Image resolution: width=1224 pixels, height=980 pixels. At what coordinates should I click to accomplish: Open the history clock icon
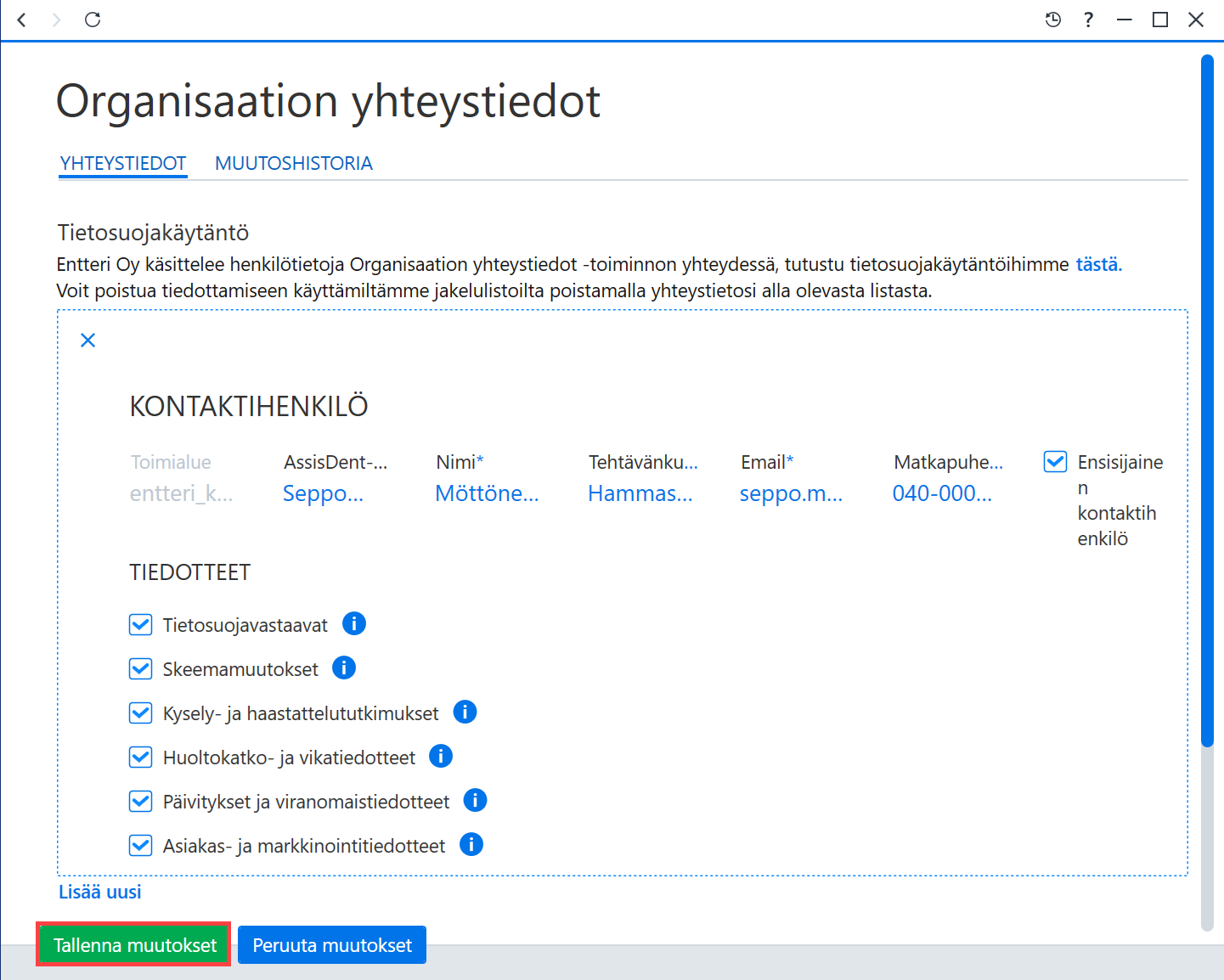(1053, 20)
